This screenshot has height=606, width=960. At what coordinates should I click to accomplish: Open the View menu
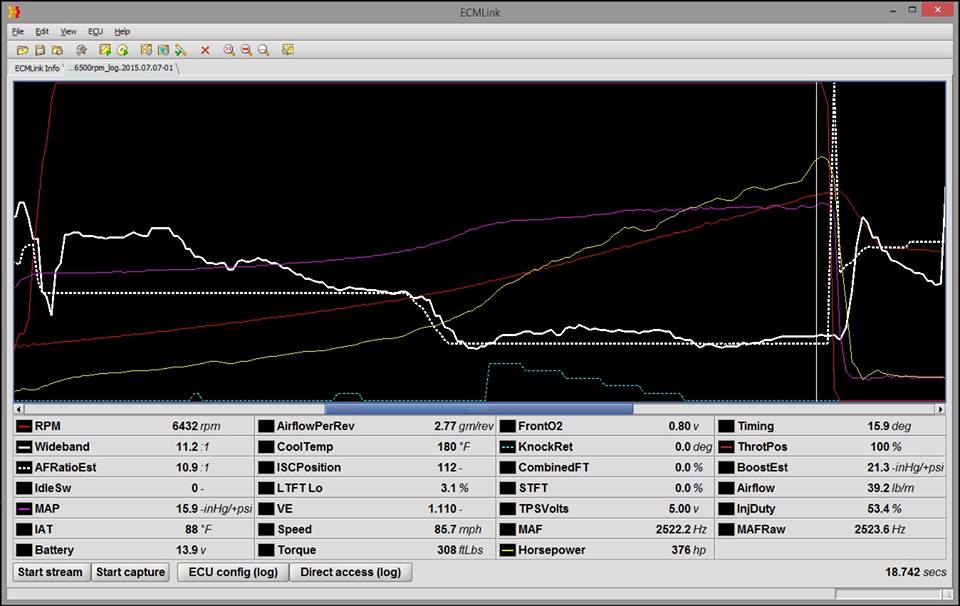pos(68,31)
